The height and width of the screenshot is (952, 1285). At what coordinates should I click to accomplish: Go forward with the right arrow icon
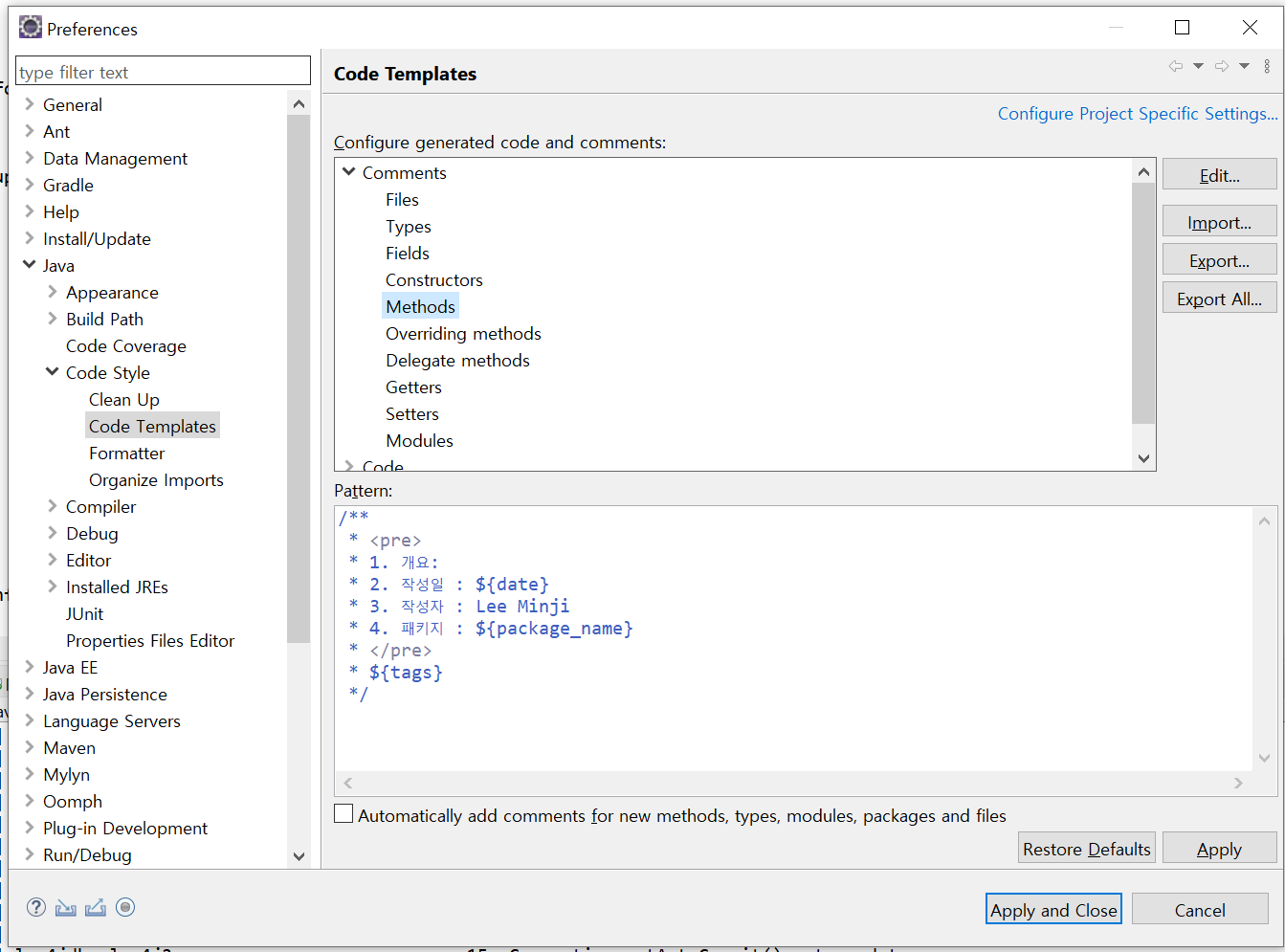(x=1222, y=66)
